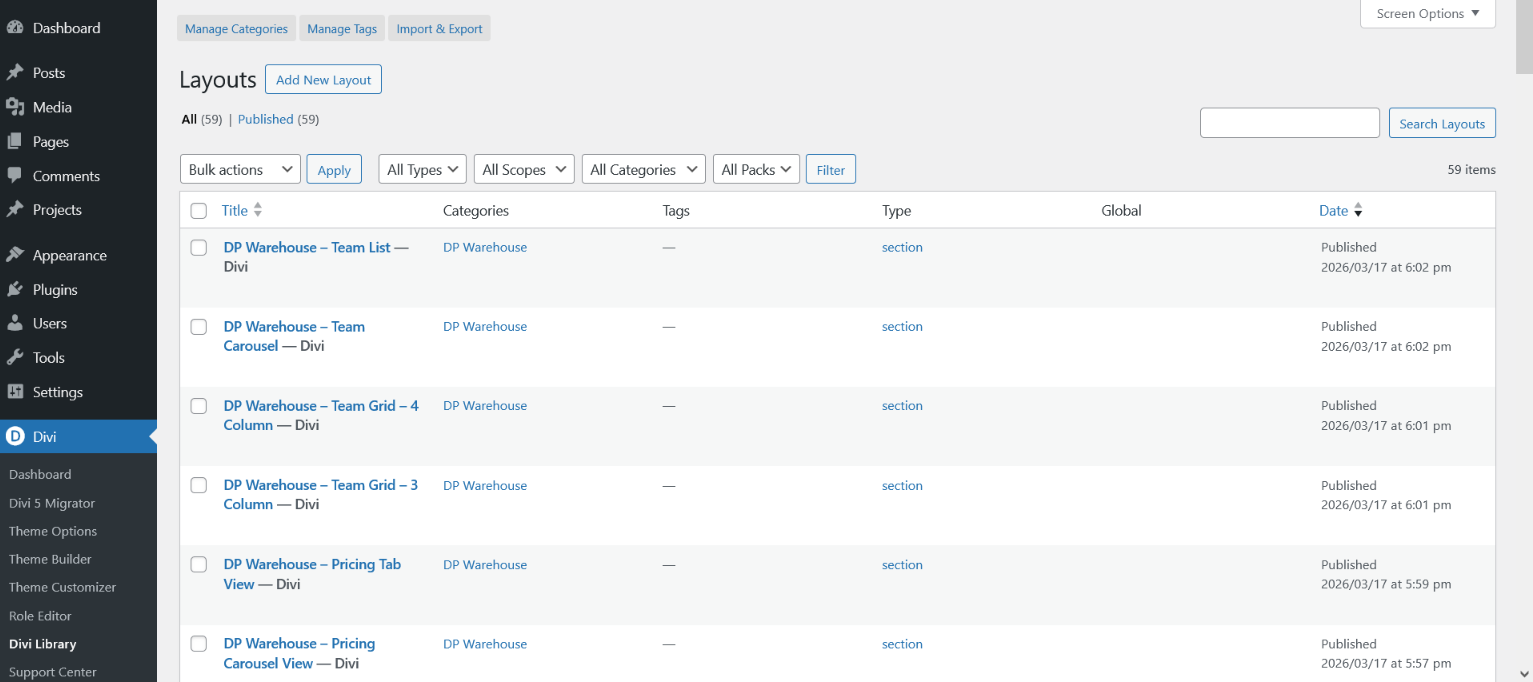
Task: Click the Posts pushpin icon
Action: click(x=15, y=73)
